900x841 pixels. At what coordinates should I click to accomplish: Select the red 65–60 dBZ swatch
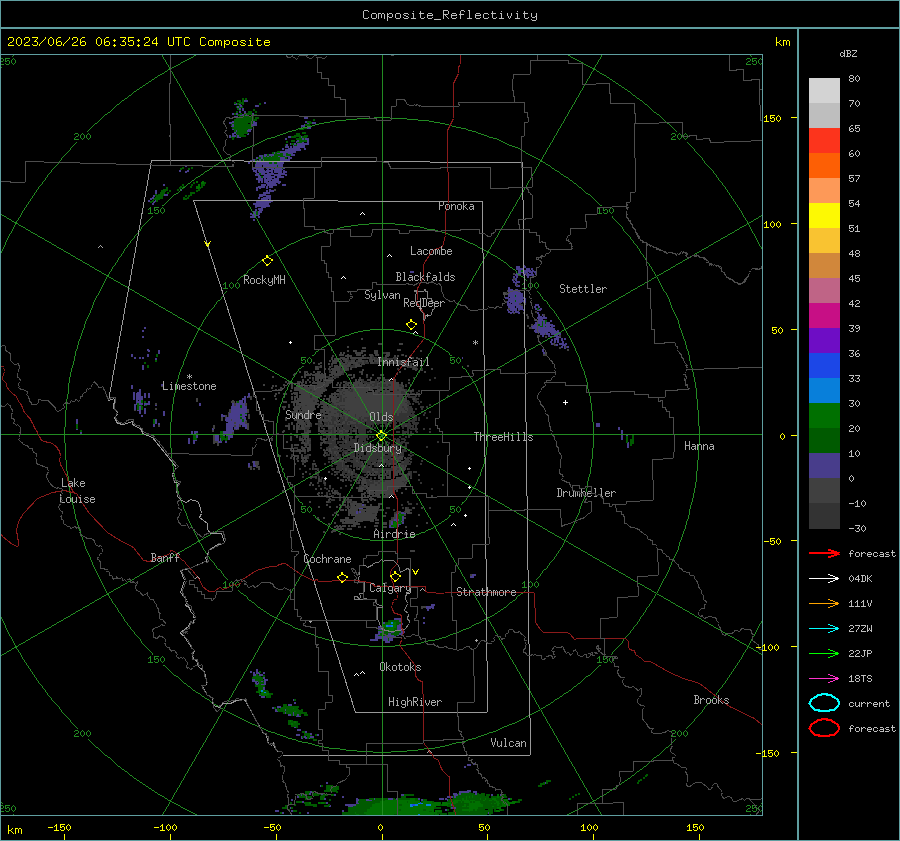point(824,141)
